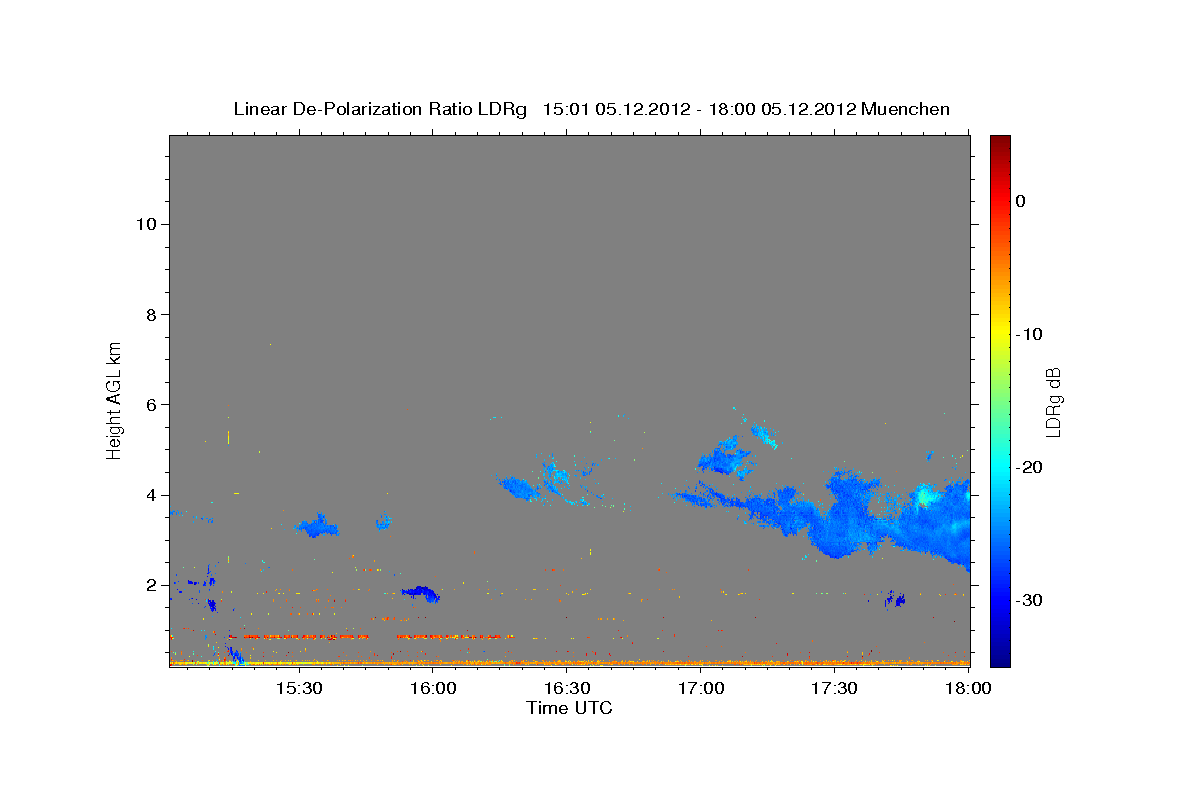Click the colorbar value -20 label
This screenshot has height=800, width=1200.
pyautogui.click(x=1029, y=467)
